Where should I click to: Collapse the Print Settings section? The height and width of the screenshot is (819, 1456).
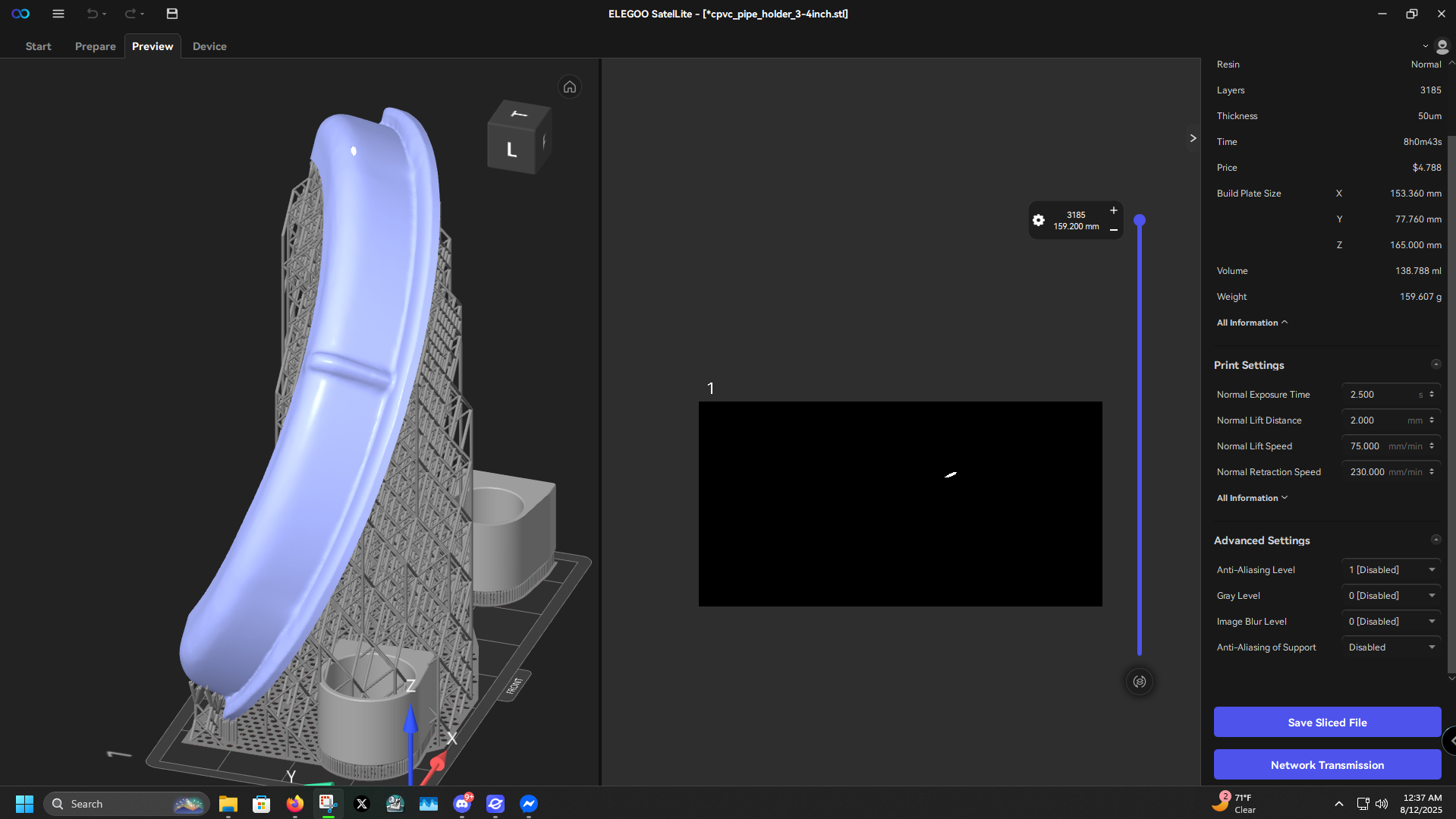1436,364
